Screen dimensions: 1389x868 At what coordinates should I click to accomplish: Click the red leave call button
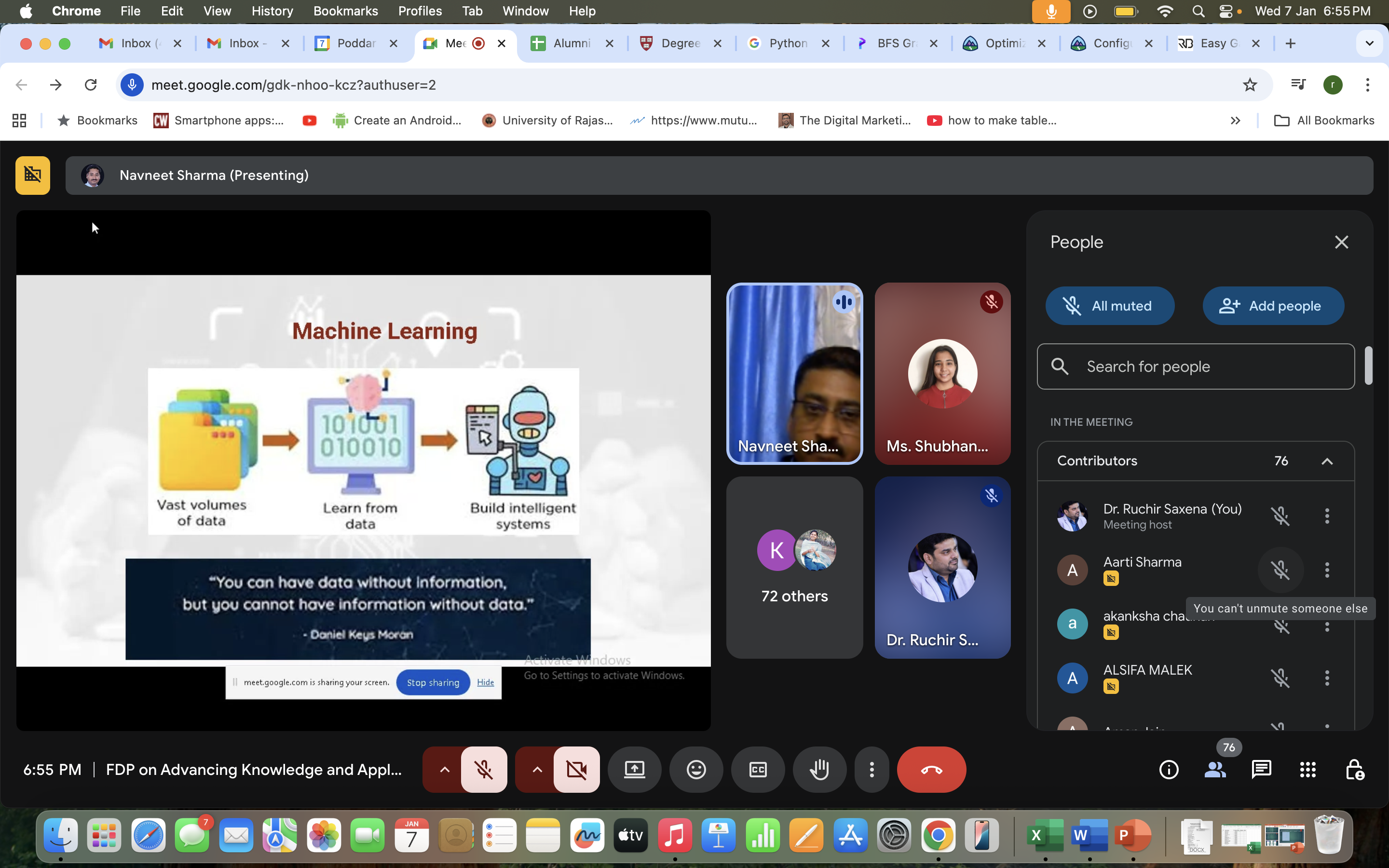(931, 769)
